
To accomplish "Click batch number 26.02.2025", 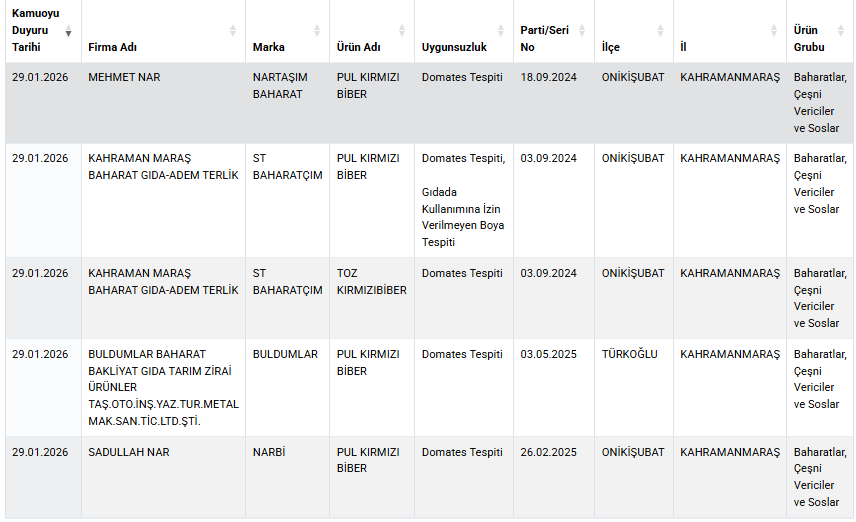I will point(548,452).
